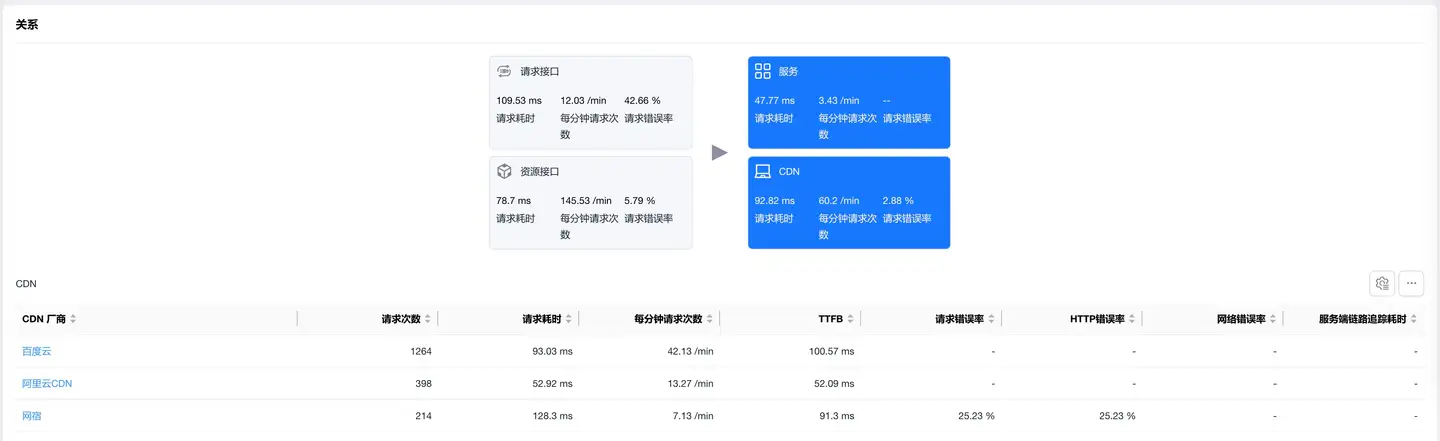
Task: Sort by HTTP错误率 column
Action: click(x=1132, y=319)
